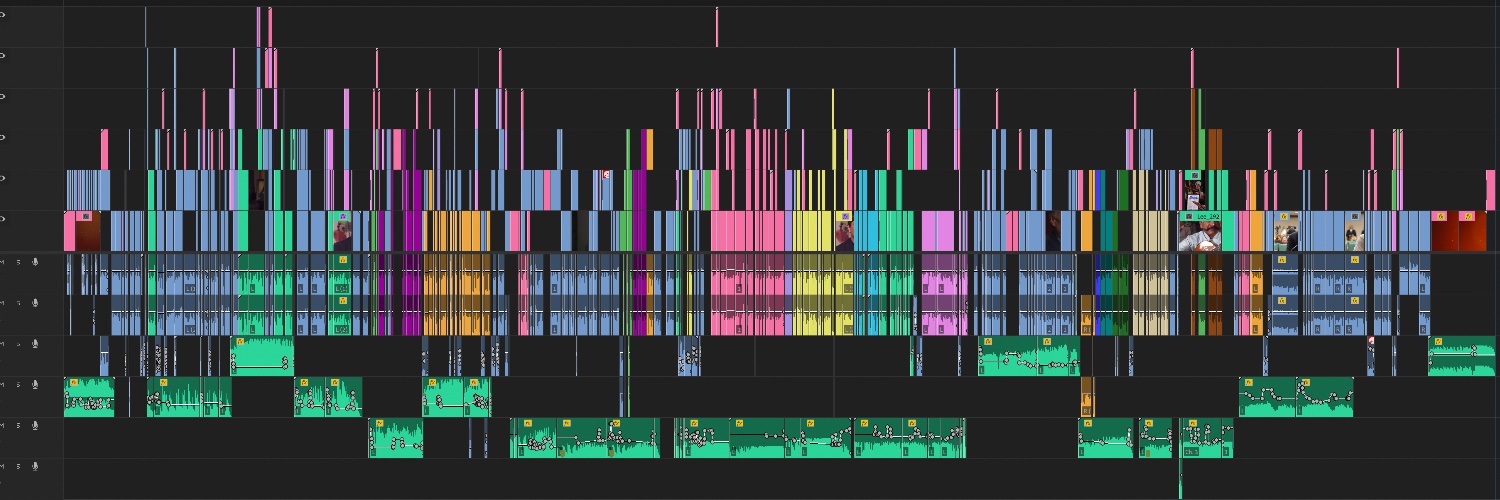Select the first green music clip in the fourth audio track
1500x500 pixels.
coord(89,397)
